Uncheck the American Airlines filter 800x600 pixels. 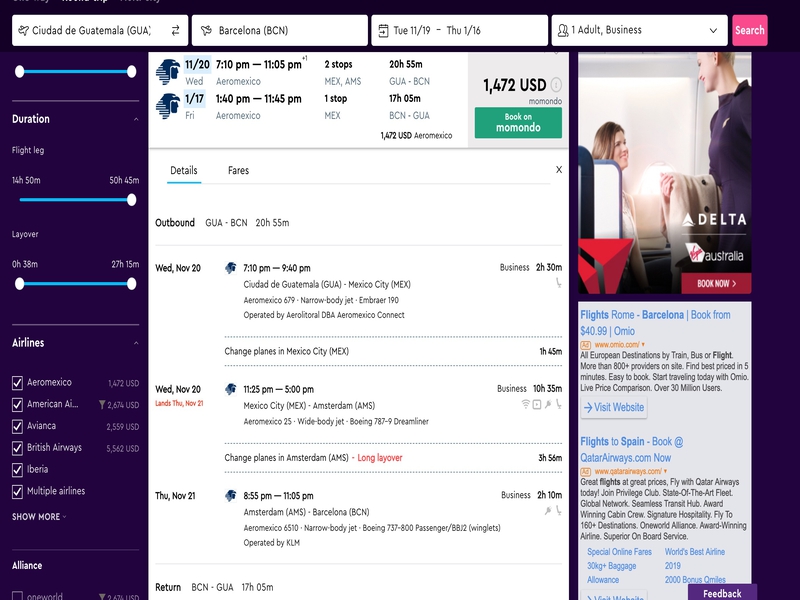coord(17,405)
